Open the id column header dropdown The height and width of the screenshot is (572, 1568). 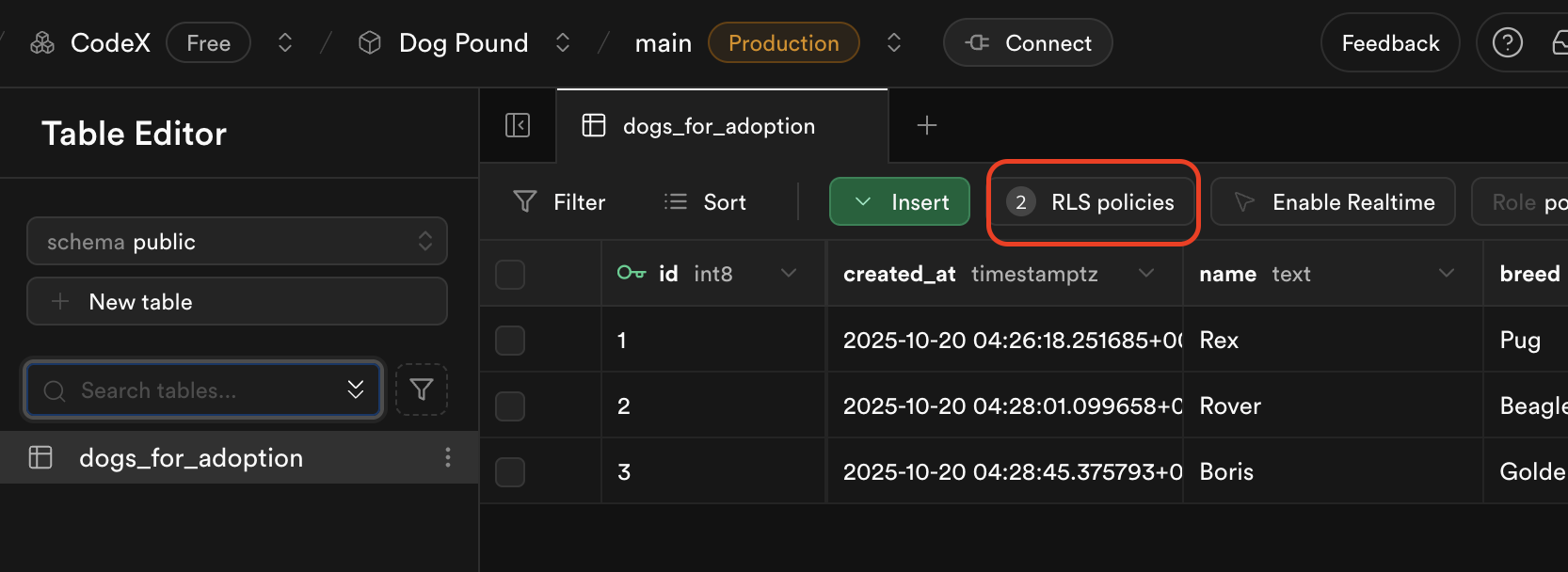pos(789,274)
